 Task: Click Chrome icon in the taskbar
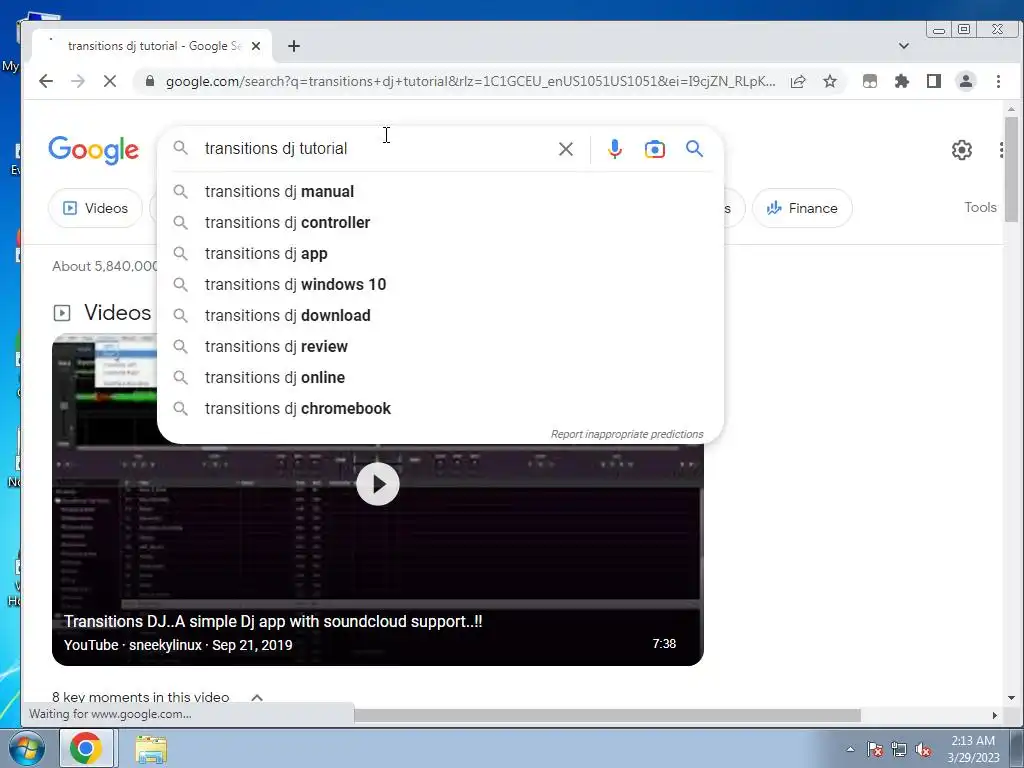click(x=86, y=748)
